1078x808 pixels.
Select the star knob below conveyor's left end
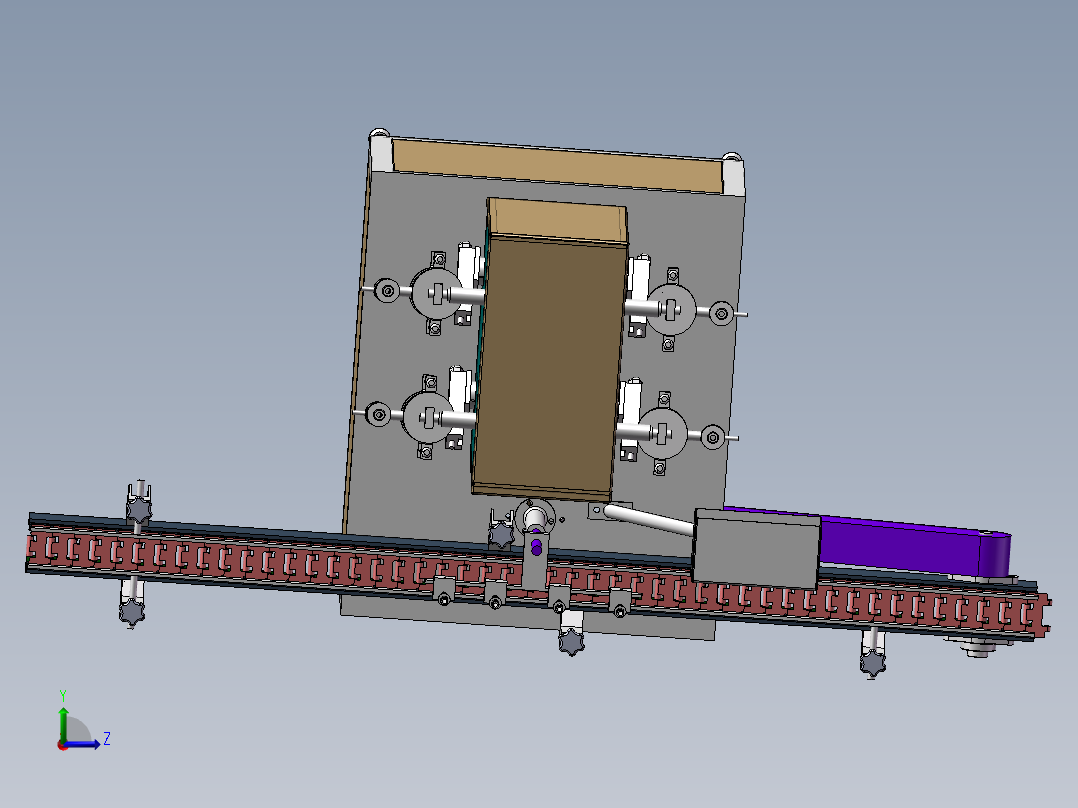coord(131,611)
